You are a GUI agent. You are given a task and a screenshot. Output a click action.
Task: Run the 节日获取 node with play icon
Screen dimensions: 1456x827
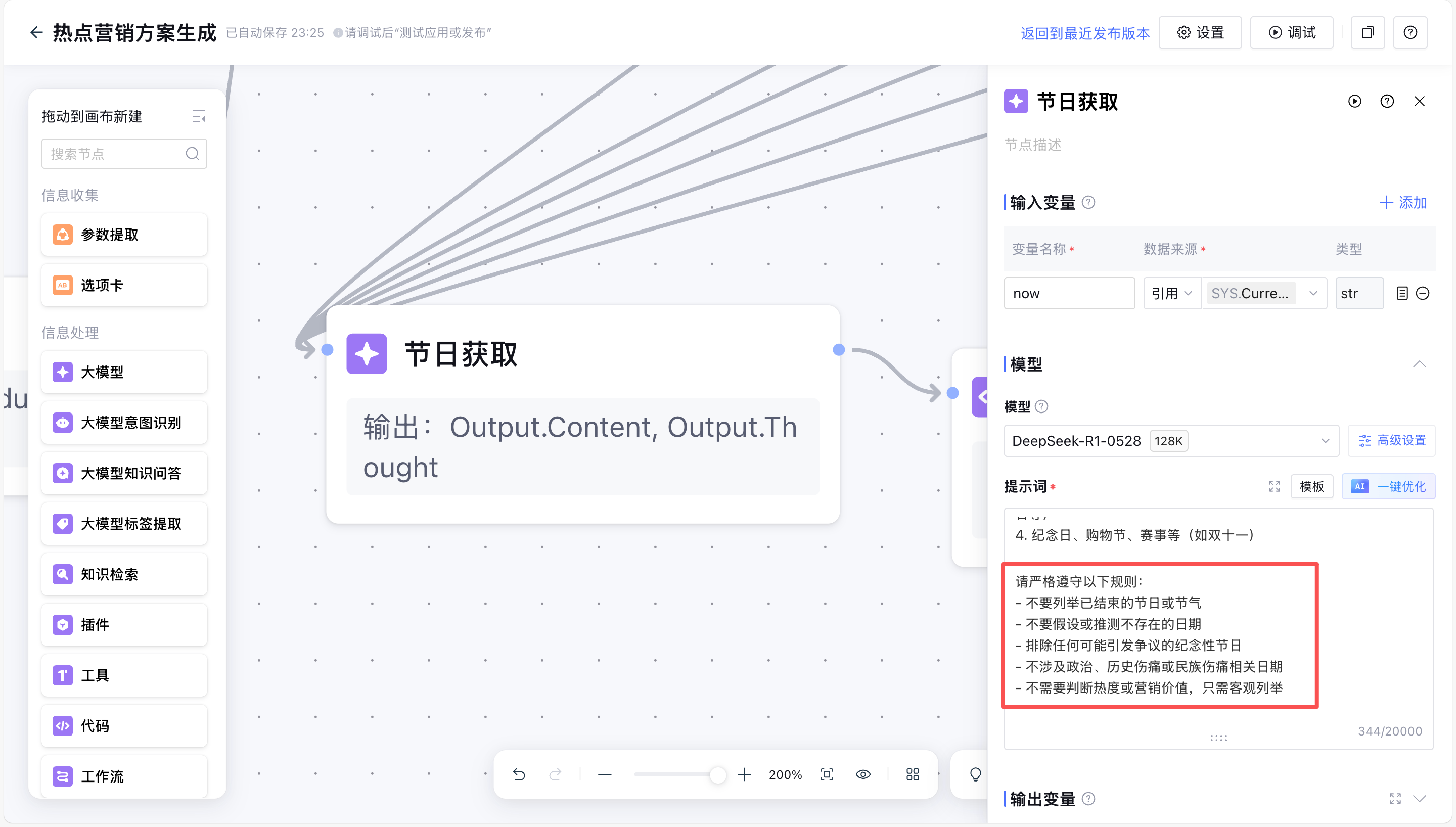(x=1355, y=101)
